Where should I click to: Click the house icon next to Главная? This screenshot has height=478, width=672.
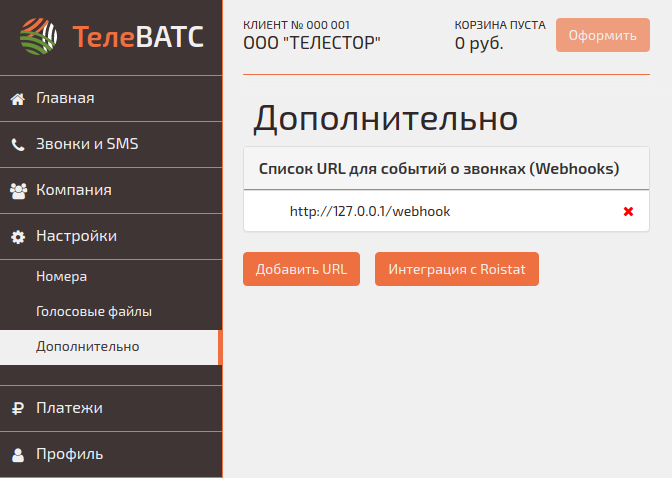click(17, 99)
